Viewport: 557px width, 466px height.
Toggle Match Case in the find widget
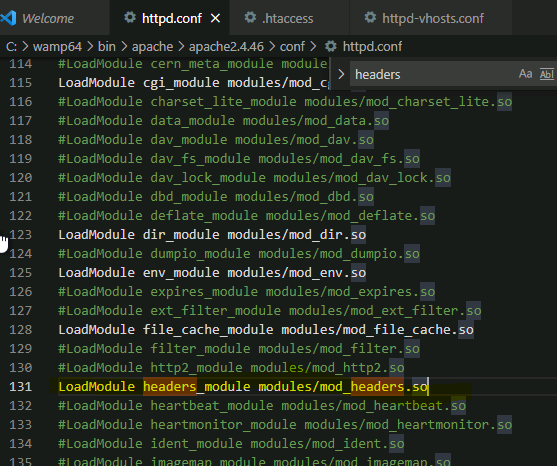(525, 74)
